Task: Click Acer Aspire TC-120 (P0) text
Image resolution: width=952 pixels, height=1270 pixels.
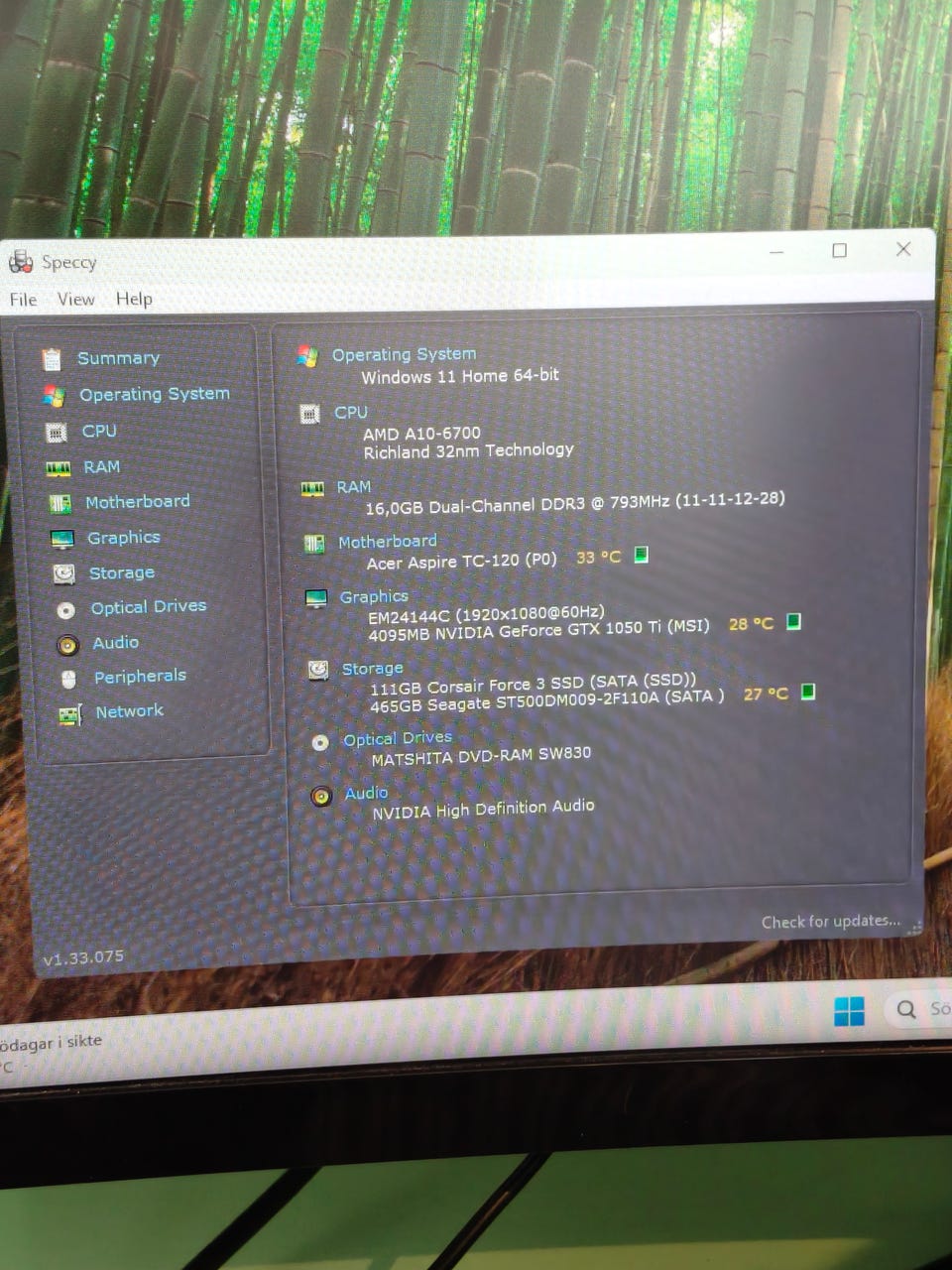Action: [x=462, y=561]
